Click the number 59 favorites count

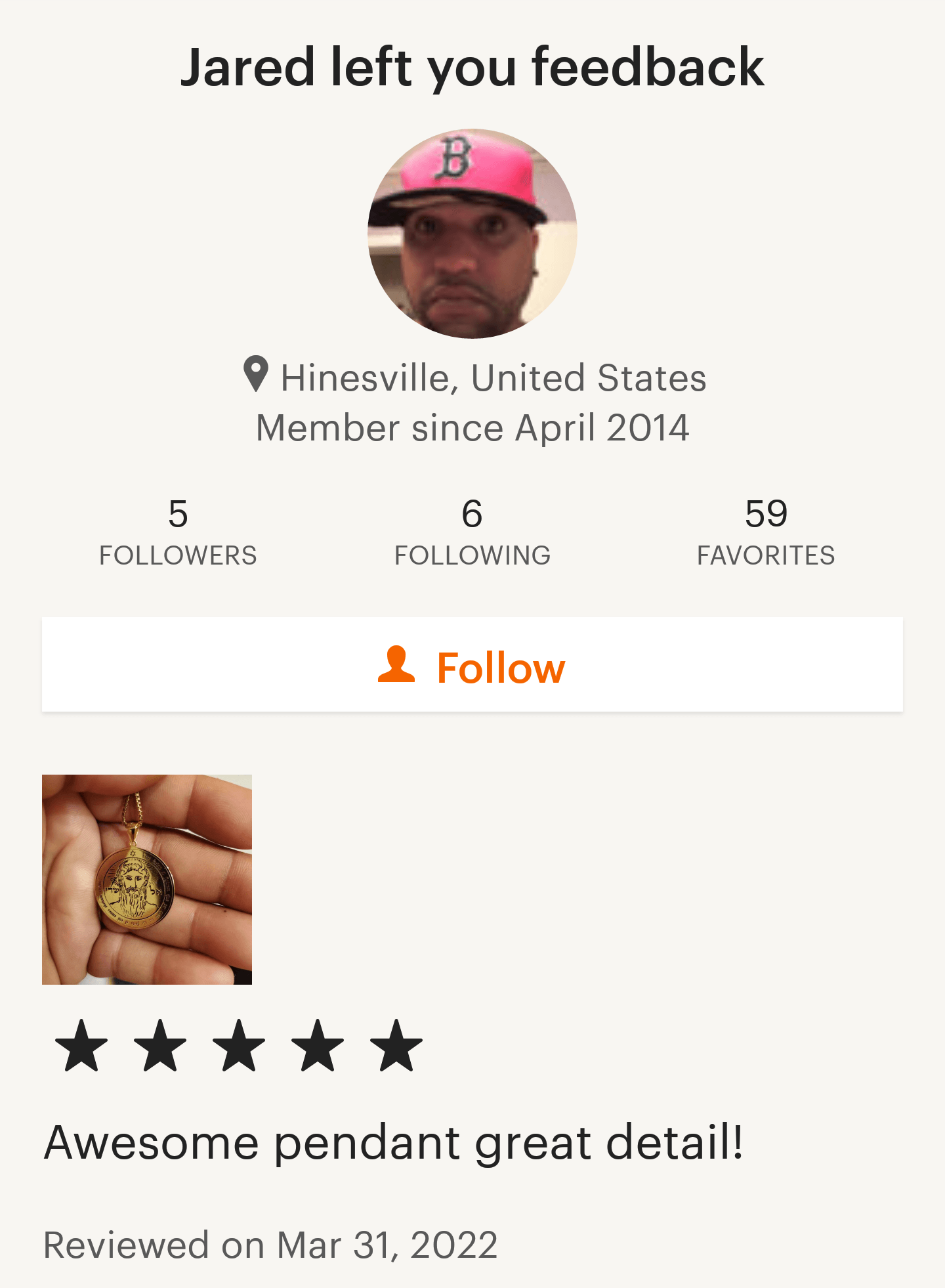click(766, 513)
